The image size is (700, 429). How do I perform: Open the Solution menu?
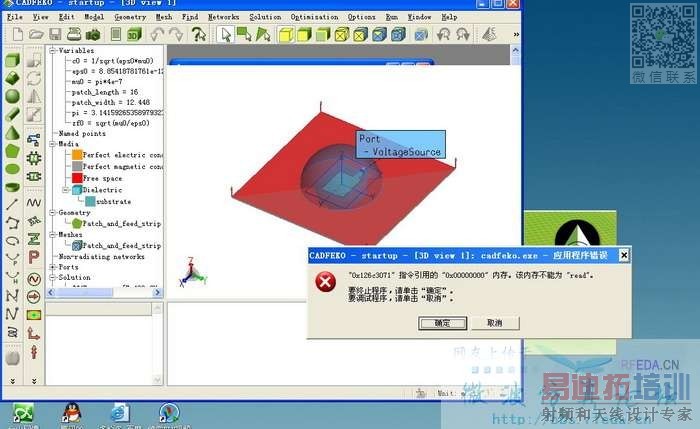click(265, 17)
